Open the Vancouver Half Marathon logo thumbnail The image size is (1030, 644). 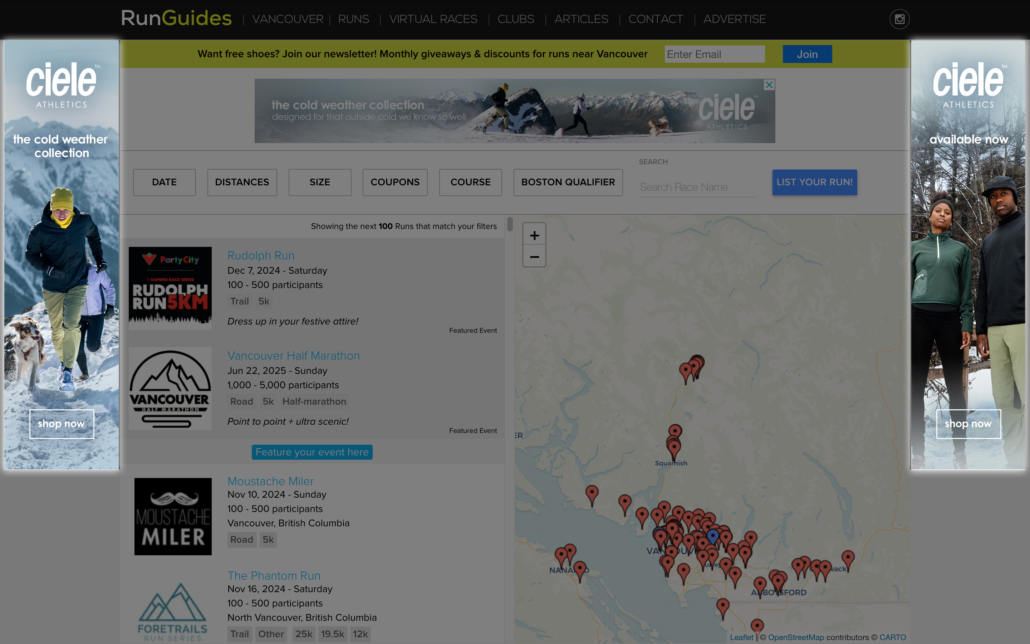[x=170, y=388]
